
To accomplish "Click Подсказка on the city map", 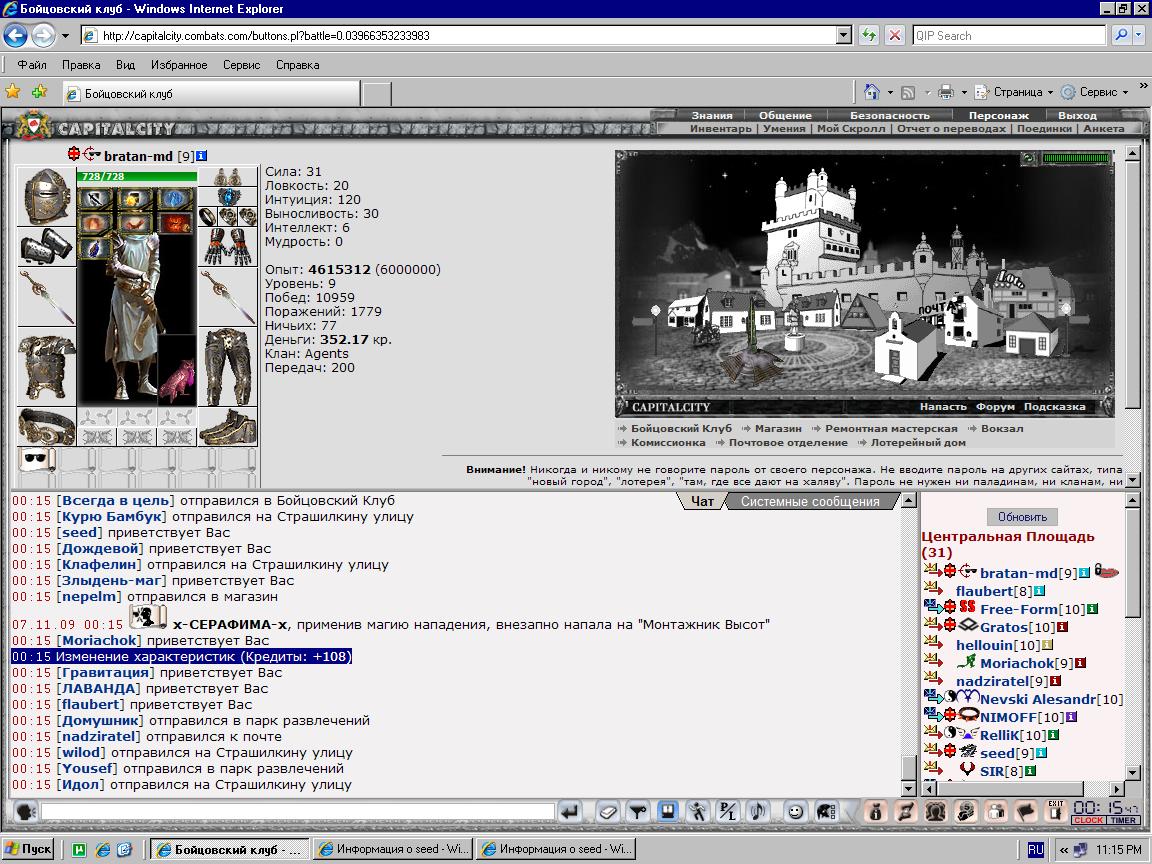I will [1054, 406].
